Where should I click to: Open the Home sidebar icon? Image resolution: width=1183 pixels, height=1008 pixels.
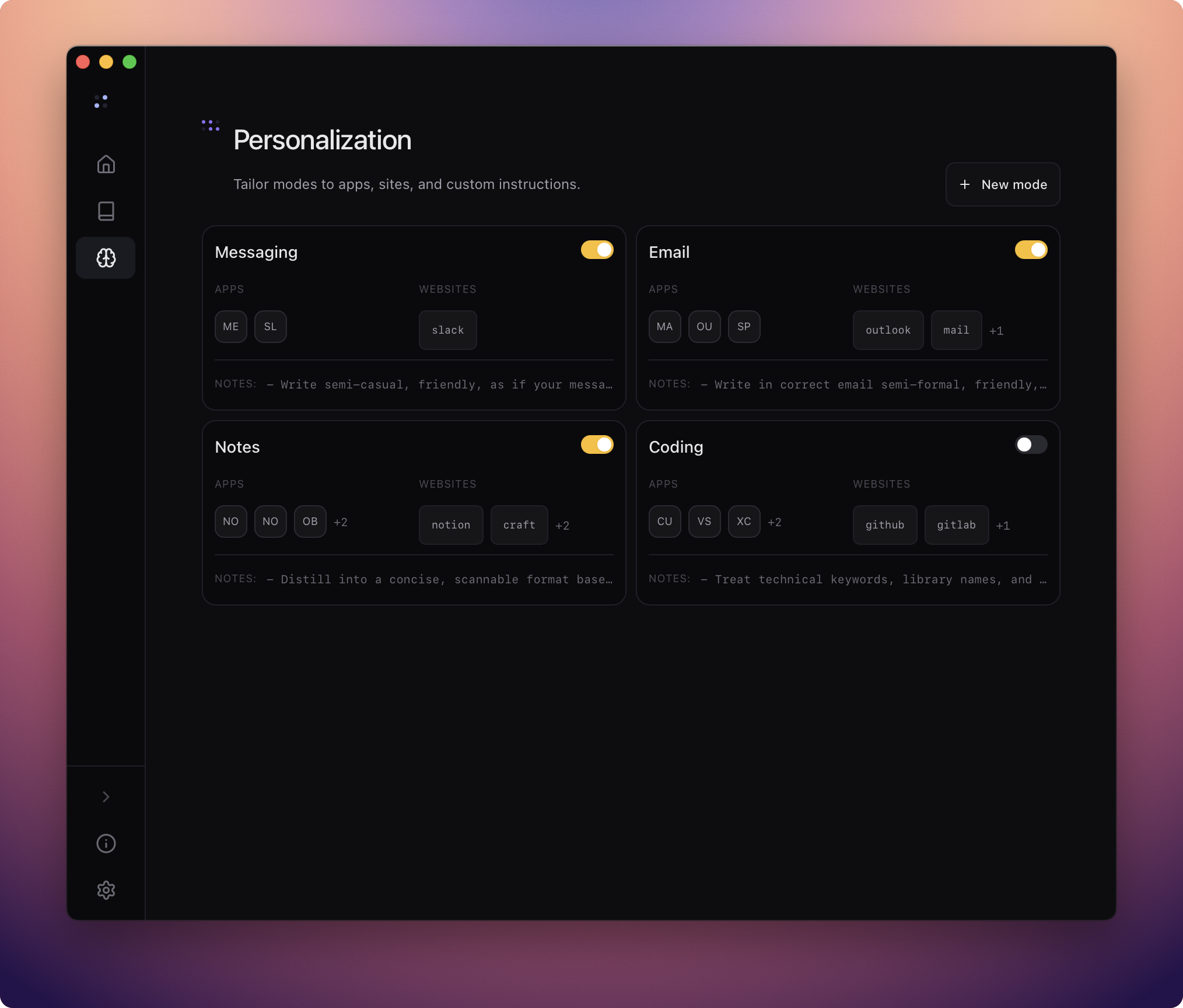pos(106,164)
